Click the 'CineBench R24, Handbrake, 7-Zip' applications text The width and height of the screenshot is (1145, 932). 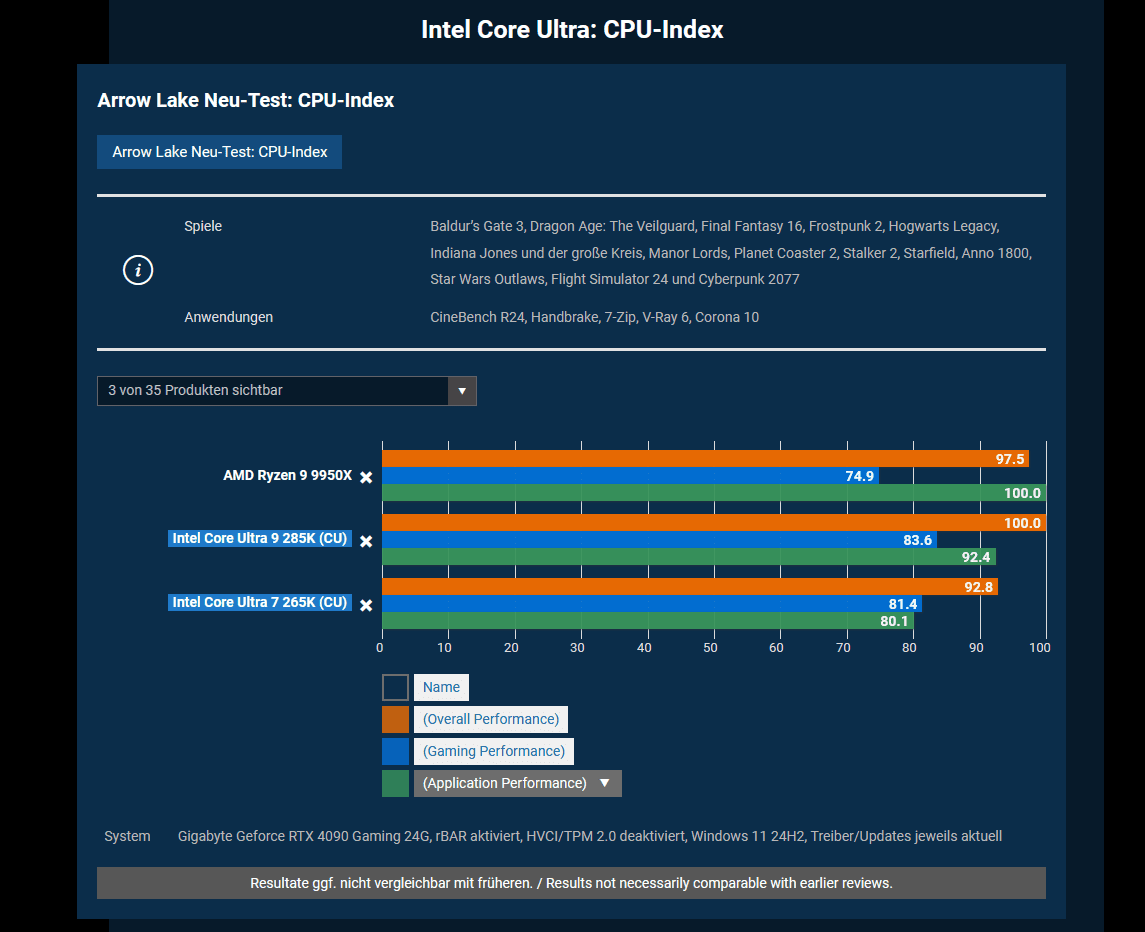click(594, 317)
